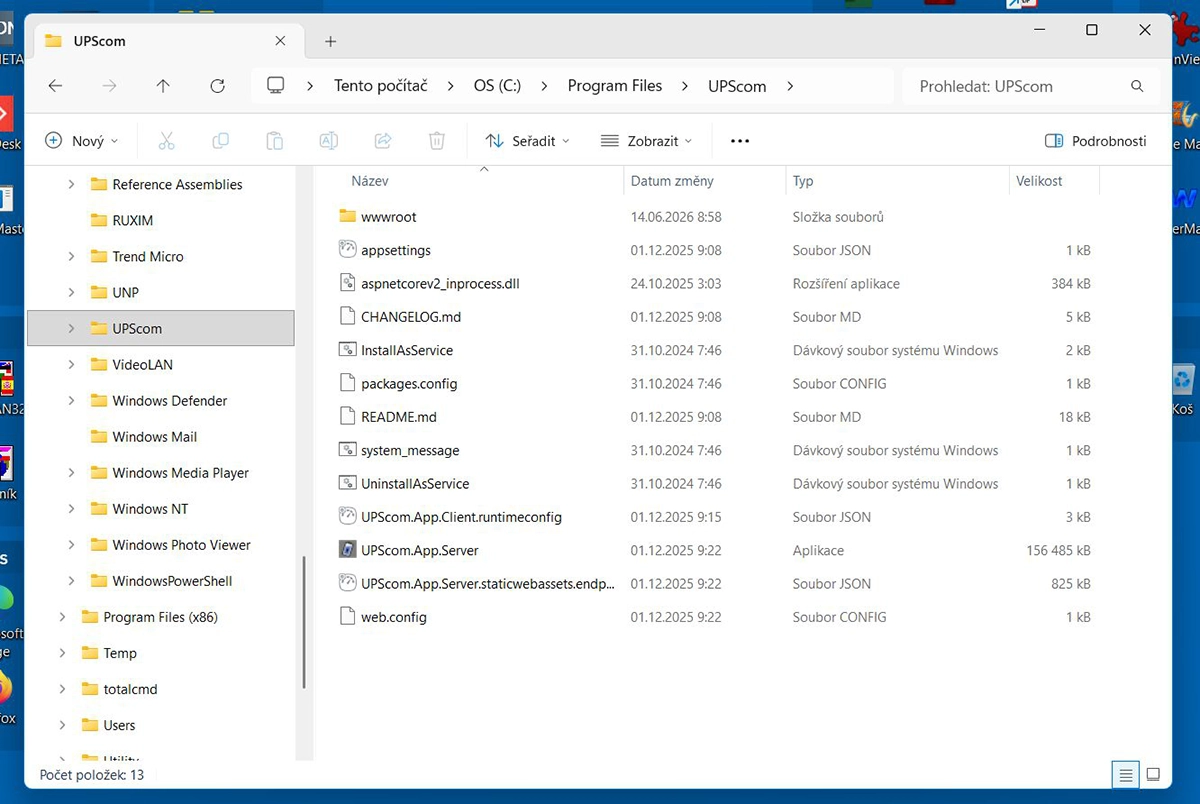Click the navigation pane vertical scrollbar

[304, 622]
